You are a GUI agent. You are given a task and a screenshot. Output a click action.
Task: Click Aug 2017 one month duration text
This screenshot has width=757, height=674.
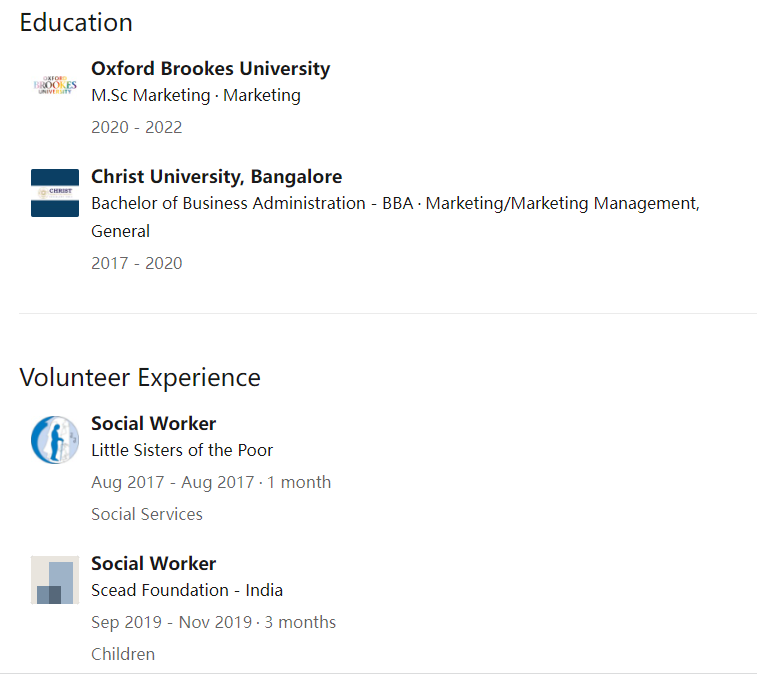[x=211, y=482]
